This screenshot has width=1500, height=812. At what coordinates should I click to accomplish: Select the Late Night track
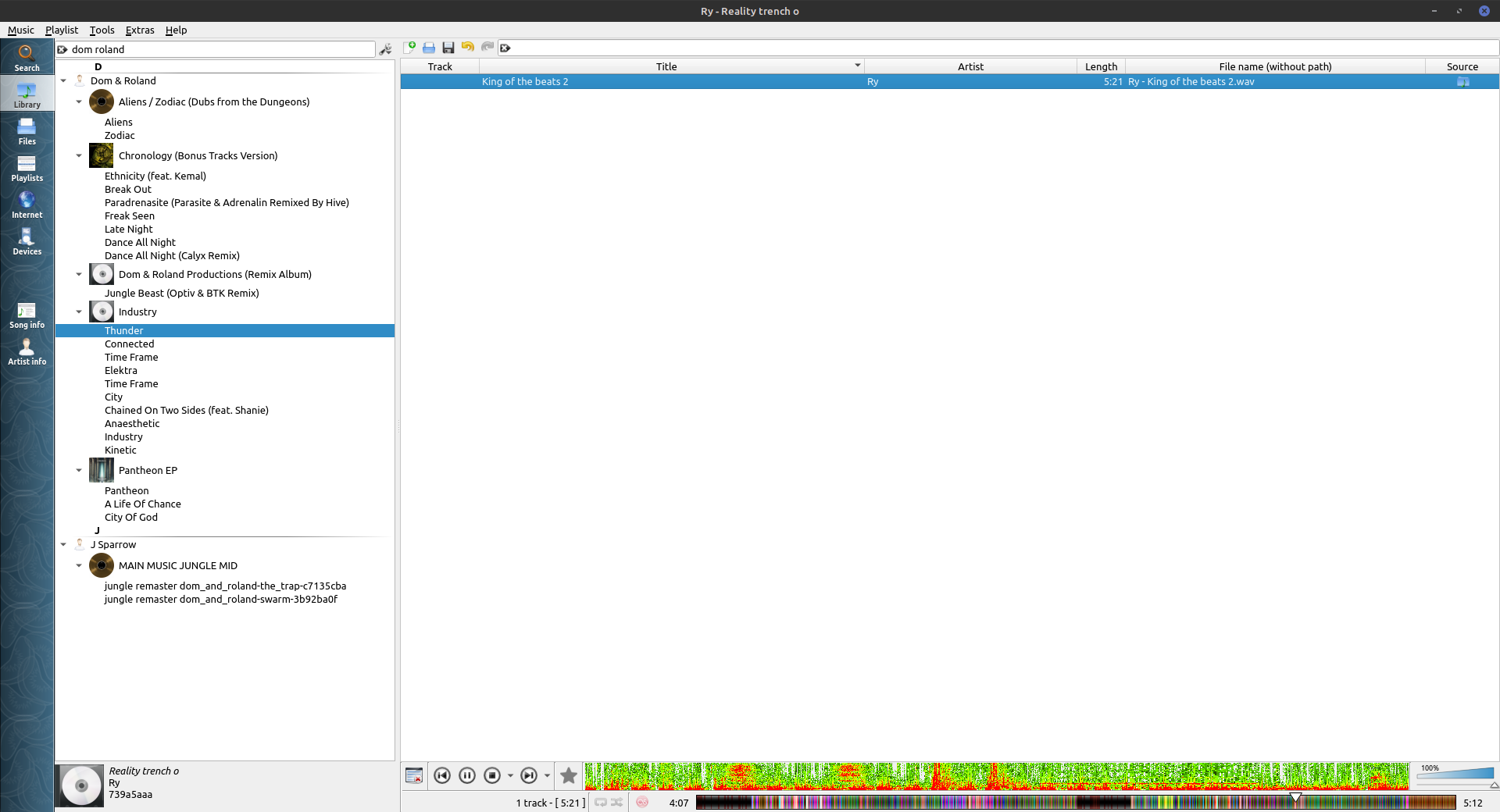[x=129, y=229]
